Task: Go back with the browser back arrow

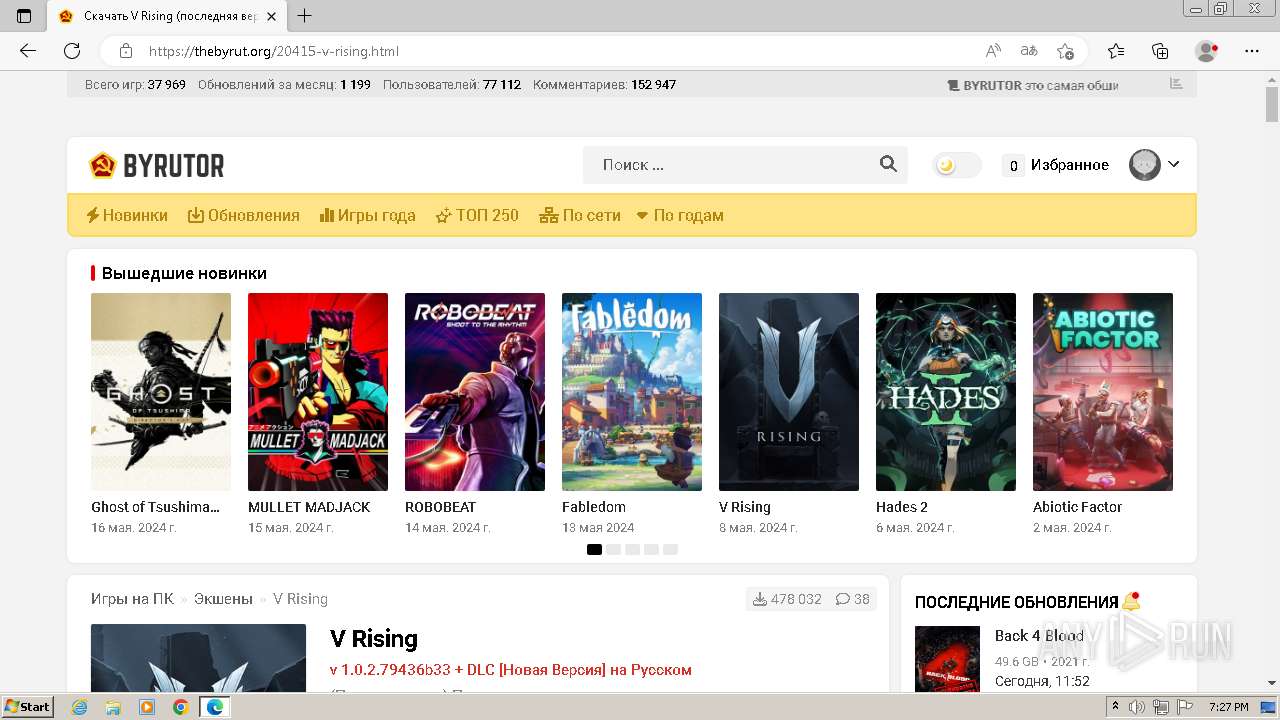Action: coord(28,51)
